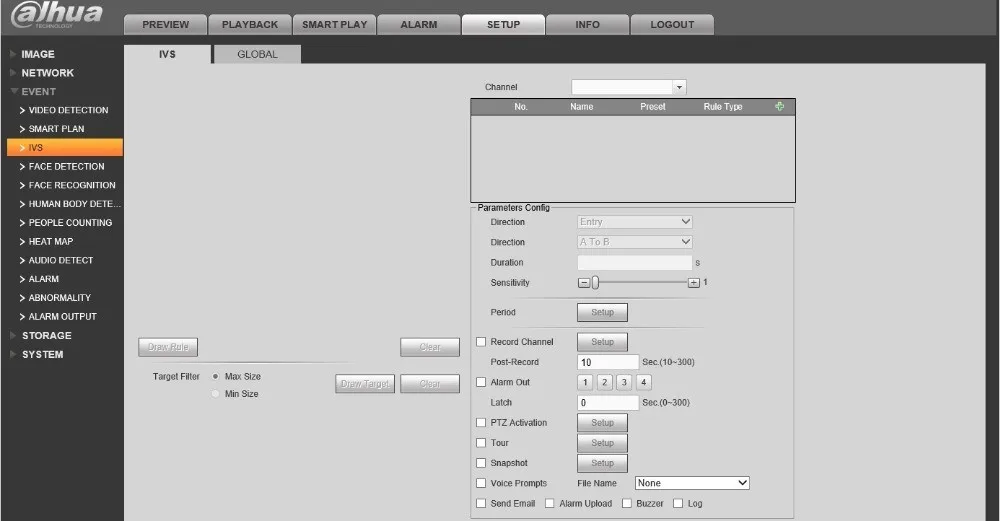
Task: Select Alarm Out channel 2
Action: 605,382
